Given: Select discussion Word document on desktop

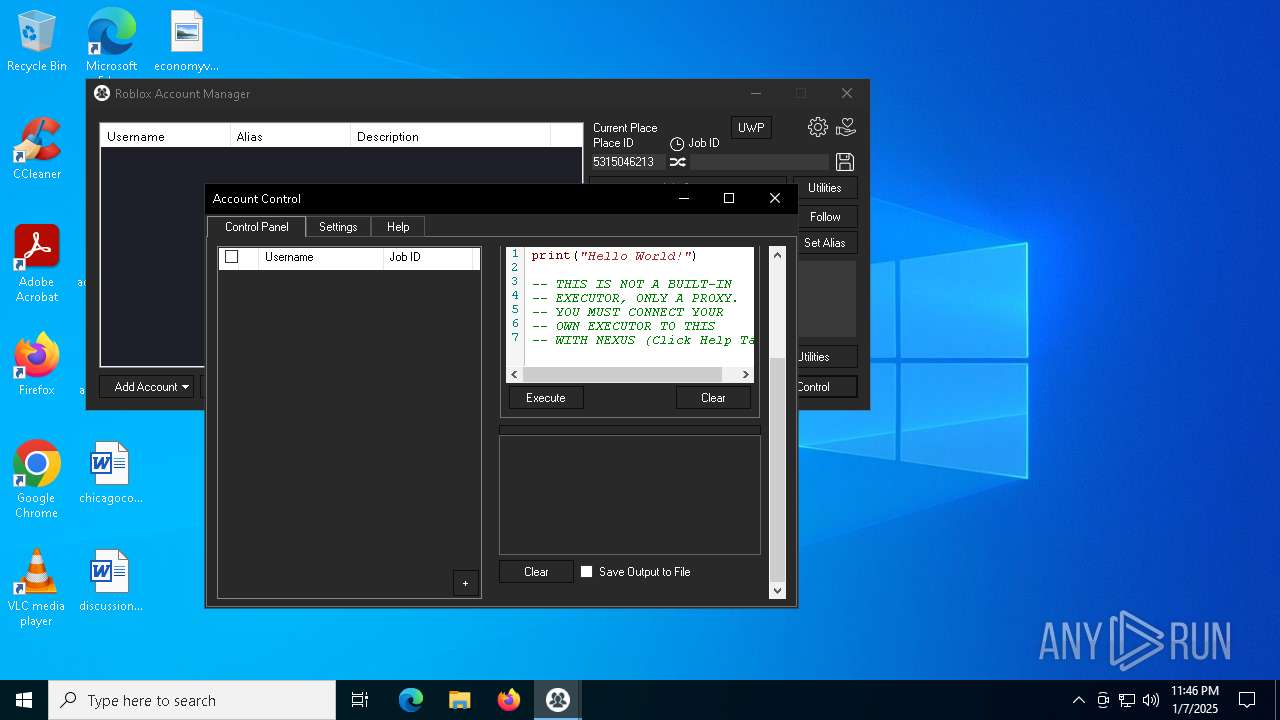Looking at the screenshot, I should pos(110,581).
